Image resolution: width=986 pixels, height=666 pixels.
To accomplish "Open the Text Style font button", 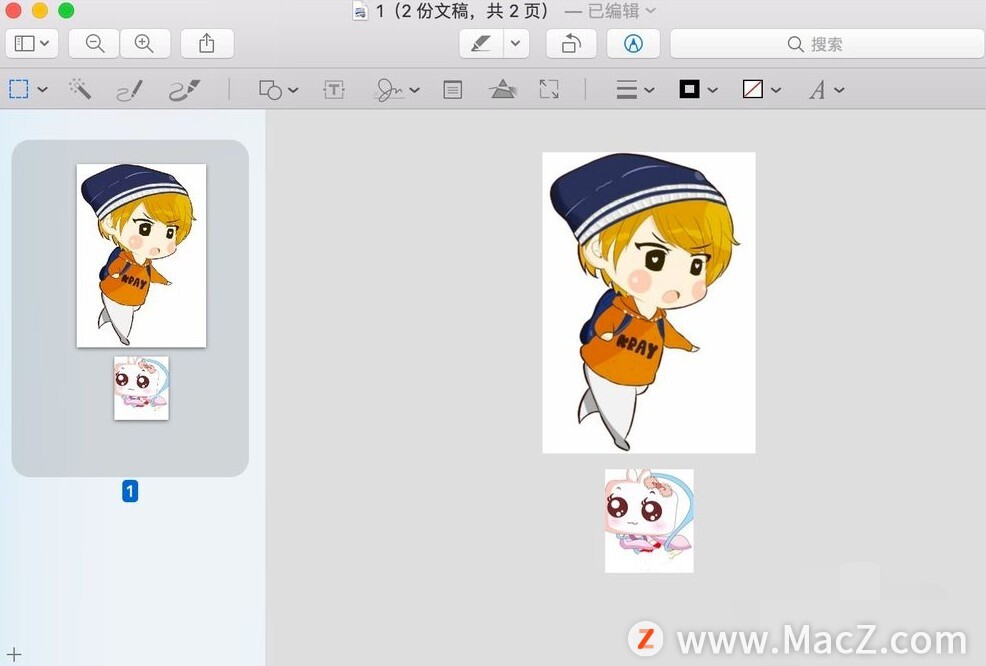I will pos(817,90).
